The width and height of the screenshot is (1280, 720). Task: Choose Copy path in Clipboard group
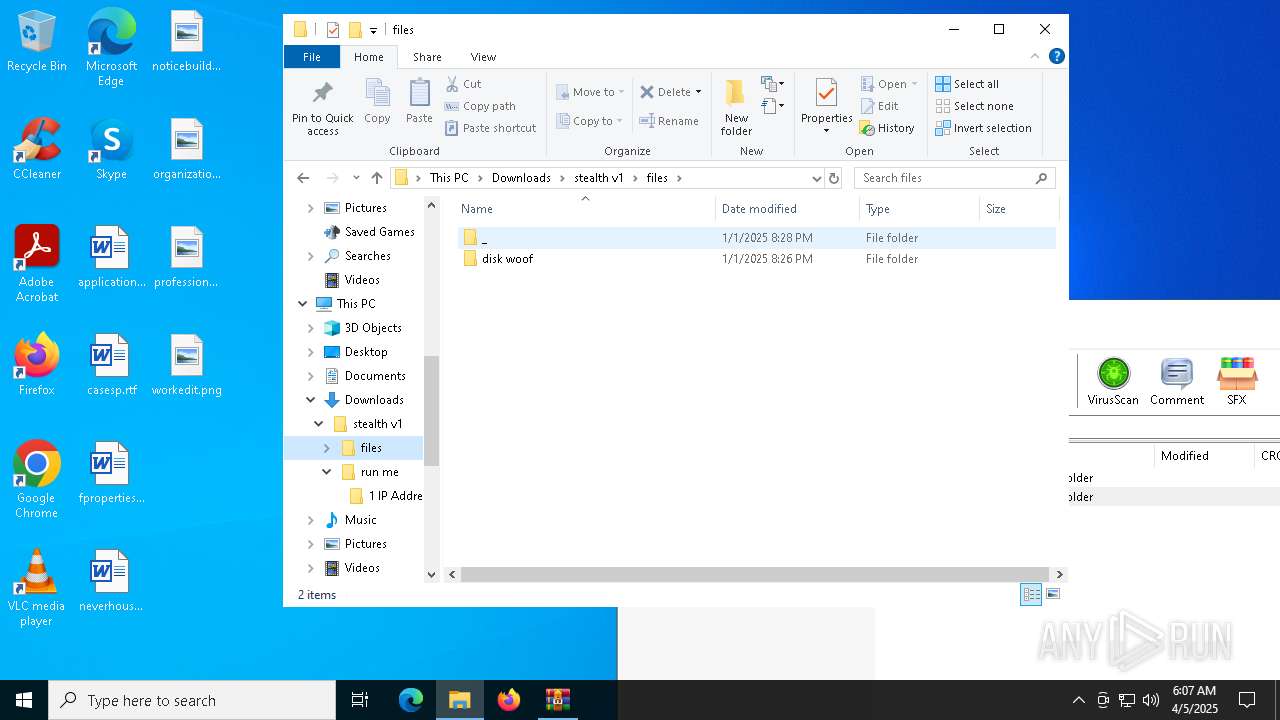[x=480, y=106]
